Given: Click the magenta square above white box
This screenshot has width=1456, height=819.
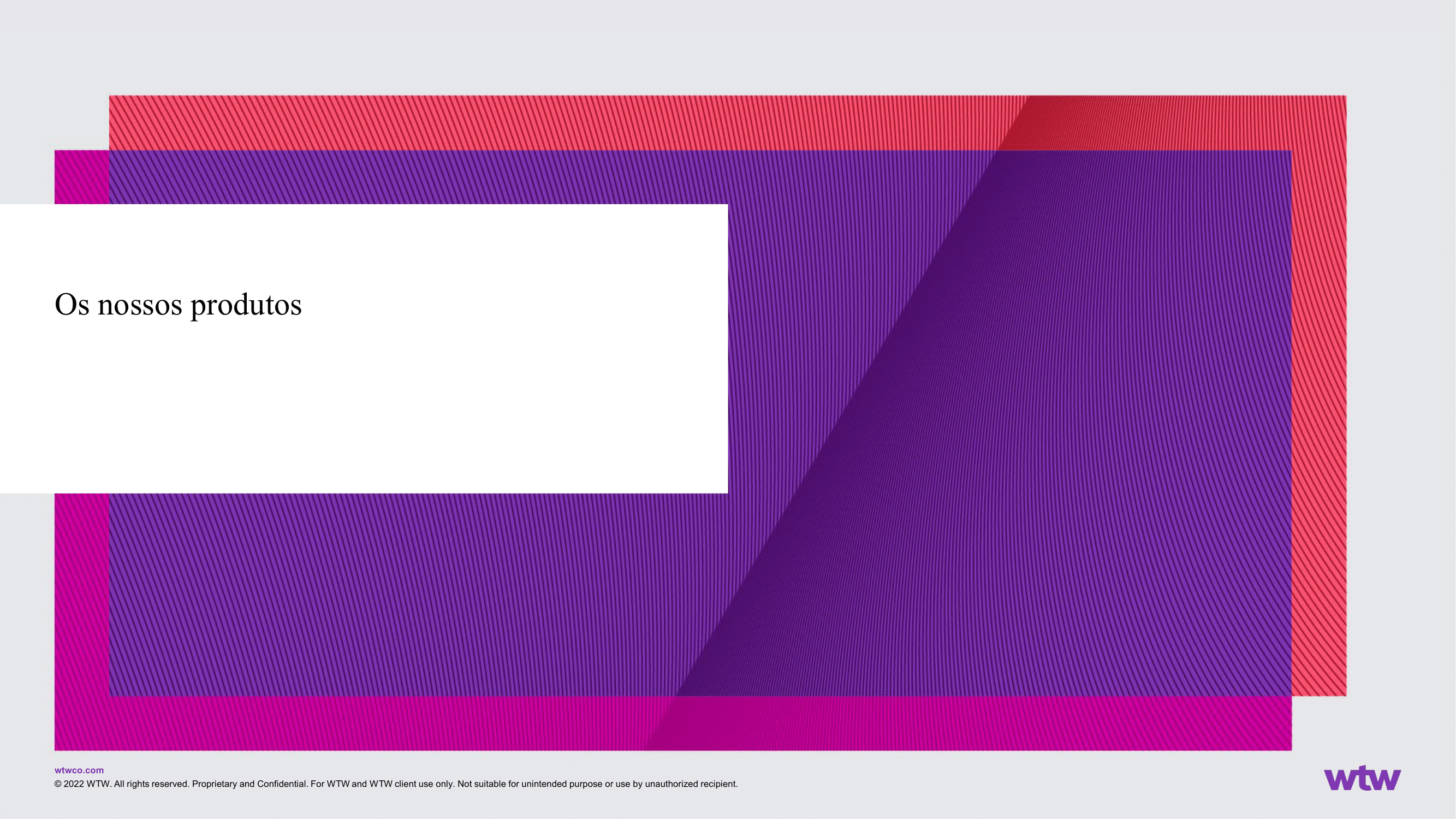Looking at the screenshot, I should coord(81,177).
